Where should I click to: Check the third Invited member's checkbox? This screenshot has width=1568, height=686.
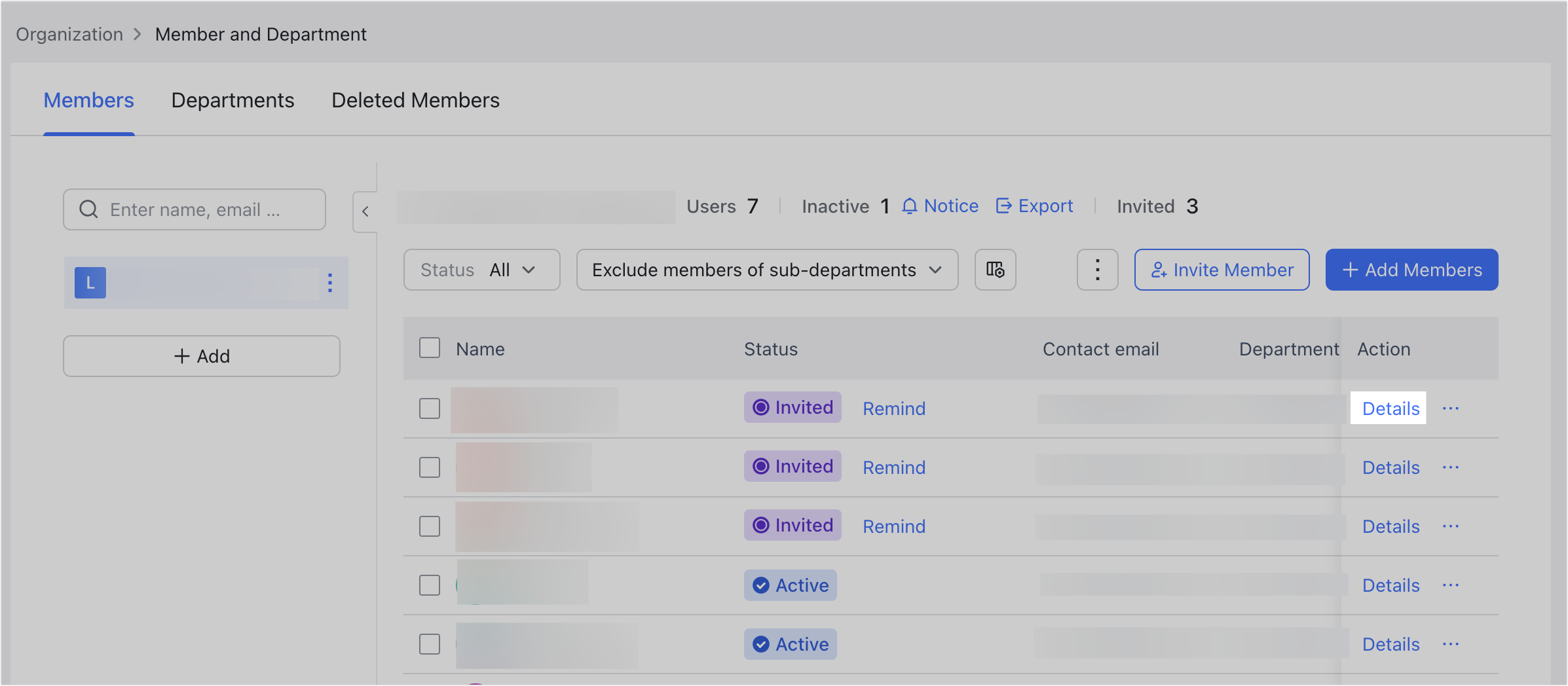pyautogui.click(x=430, y=526)
